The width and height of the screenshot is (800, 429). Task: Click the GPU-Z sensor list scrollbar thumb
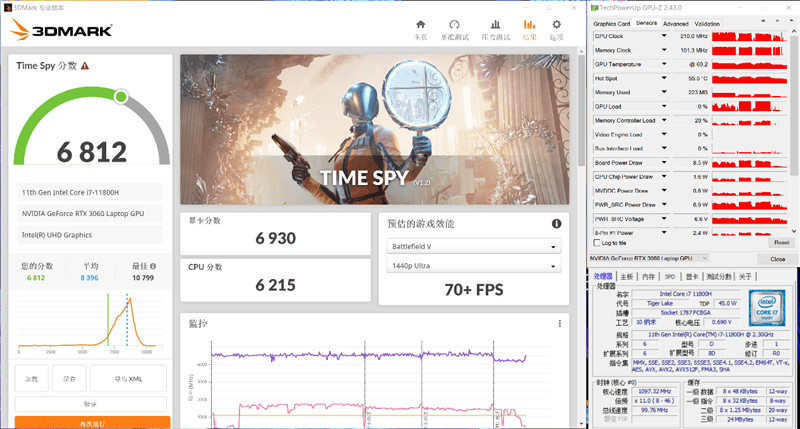coord(794,105)
